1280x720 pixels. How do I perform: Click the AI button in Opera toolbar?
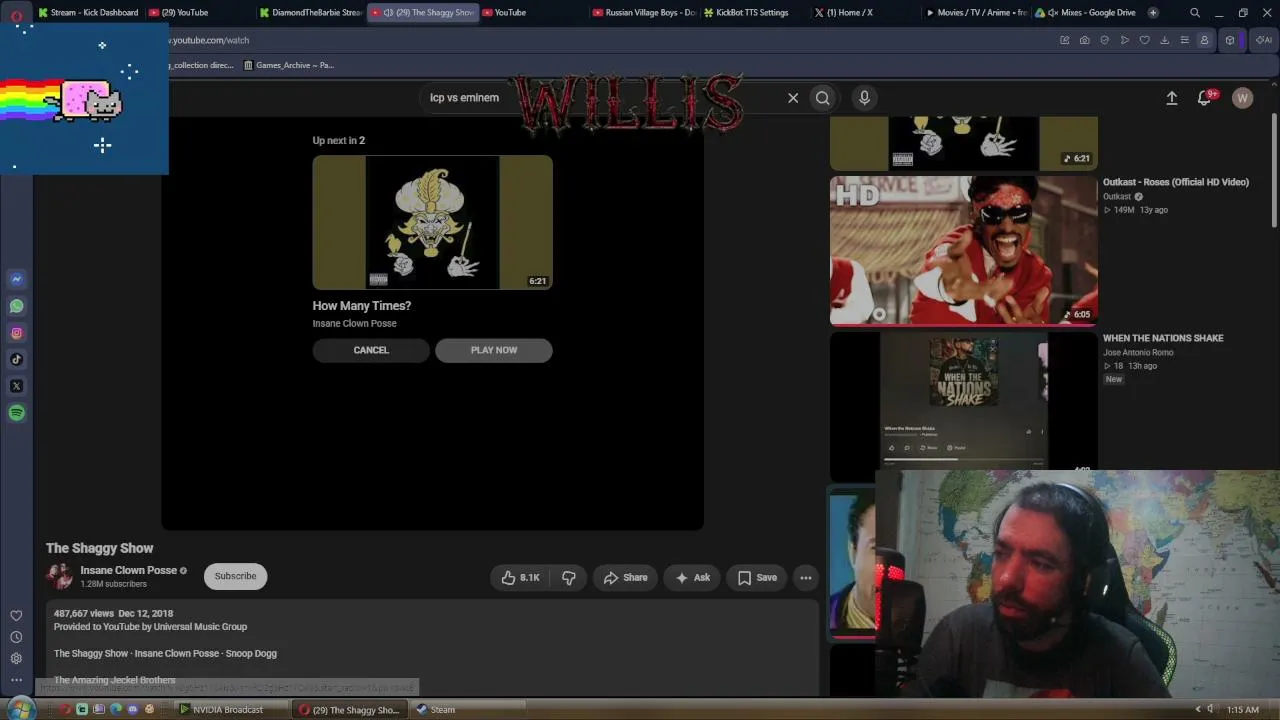tap(1263, 40)
